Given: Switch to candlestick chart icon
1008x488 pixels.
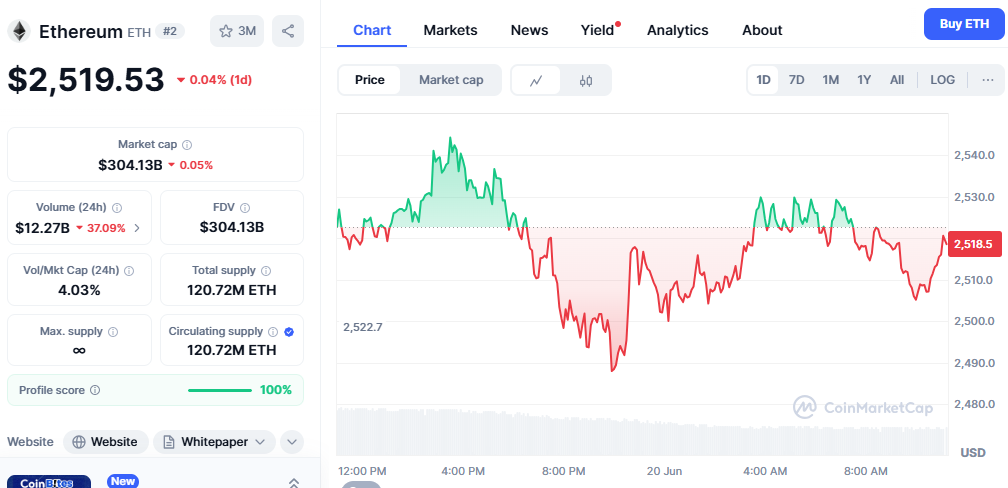Looking at the screenshot, I should 586,80.
